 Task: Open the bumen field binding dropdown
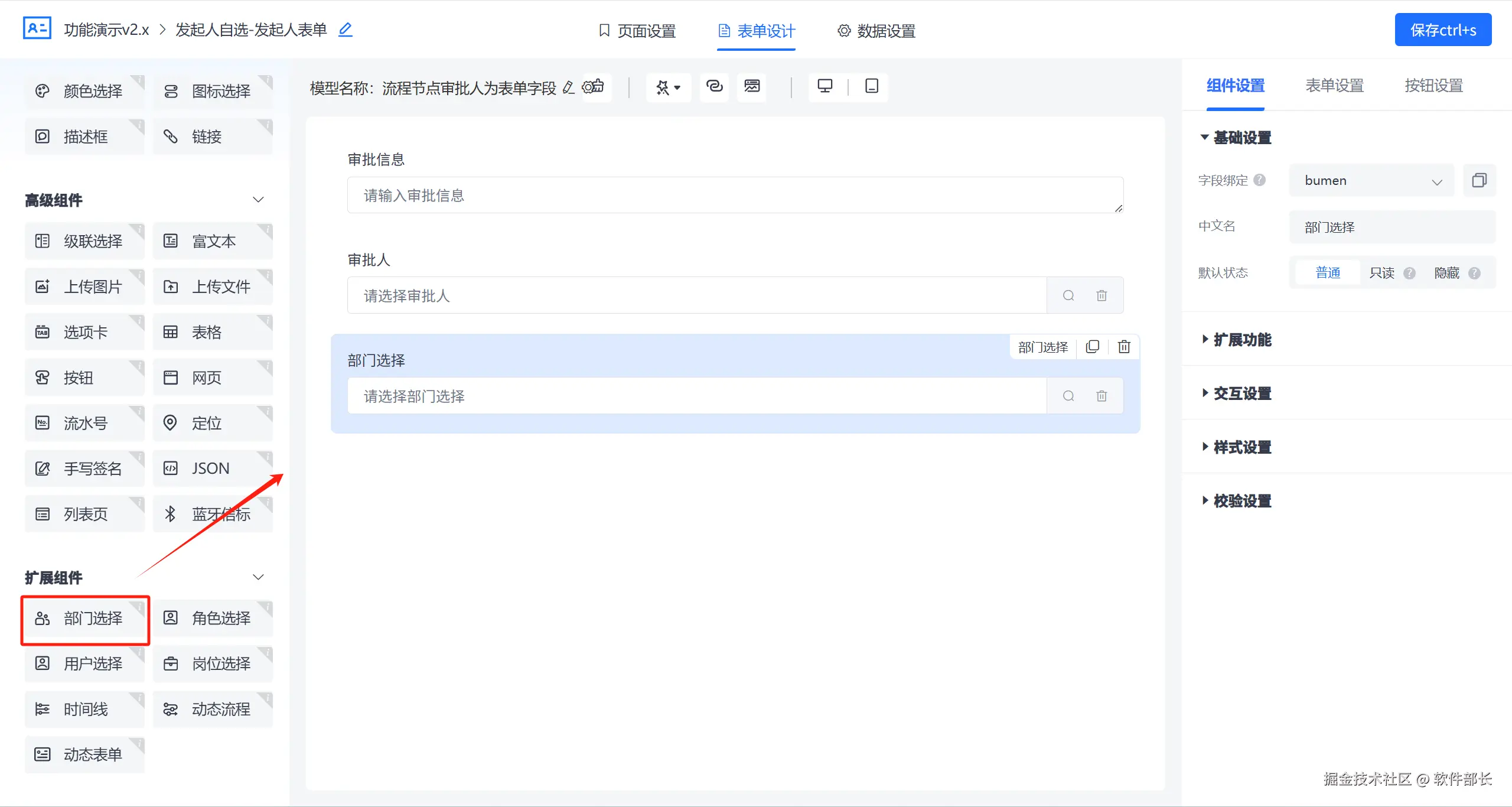[x=1371, y=181]
